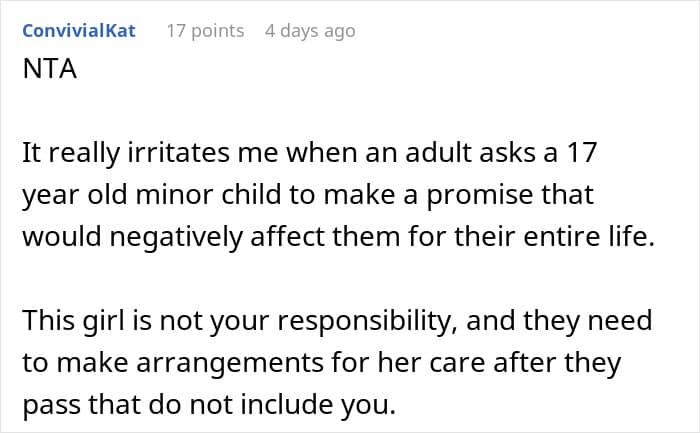Viewport: 700px width, 433px height.
Task: Click the line beginning 'year old minor child'
Action: [308, 195]
